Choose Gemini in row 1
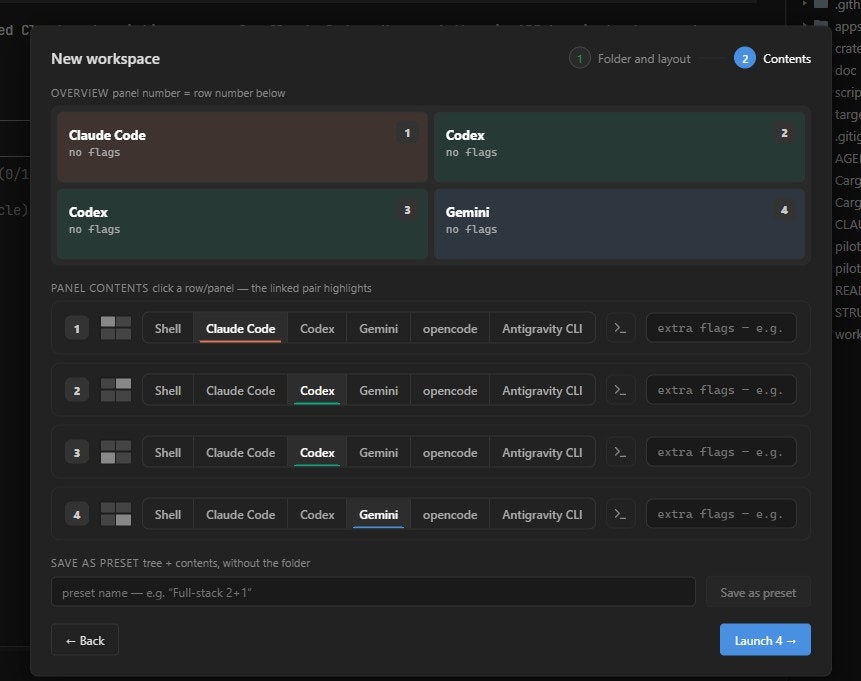 tap(378, 328)
